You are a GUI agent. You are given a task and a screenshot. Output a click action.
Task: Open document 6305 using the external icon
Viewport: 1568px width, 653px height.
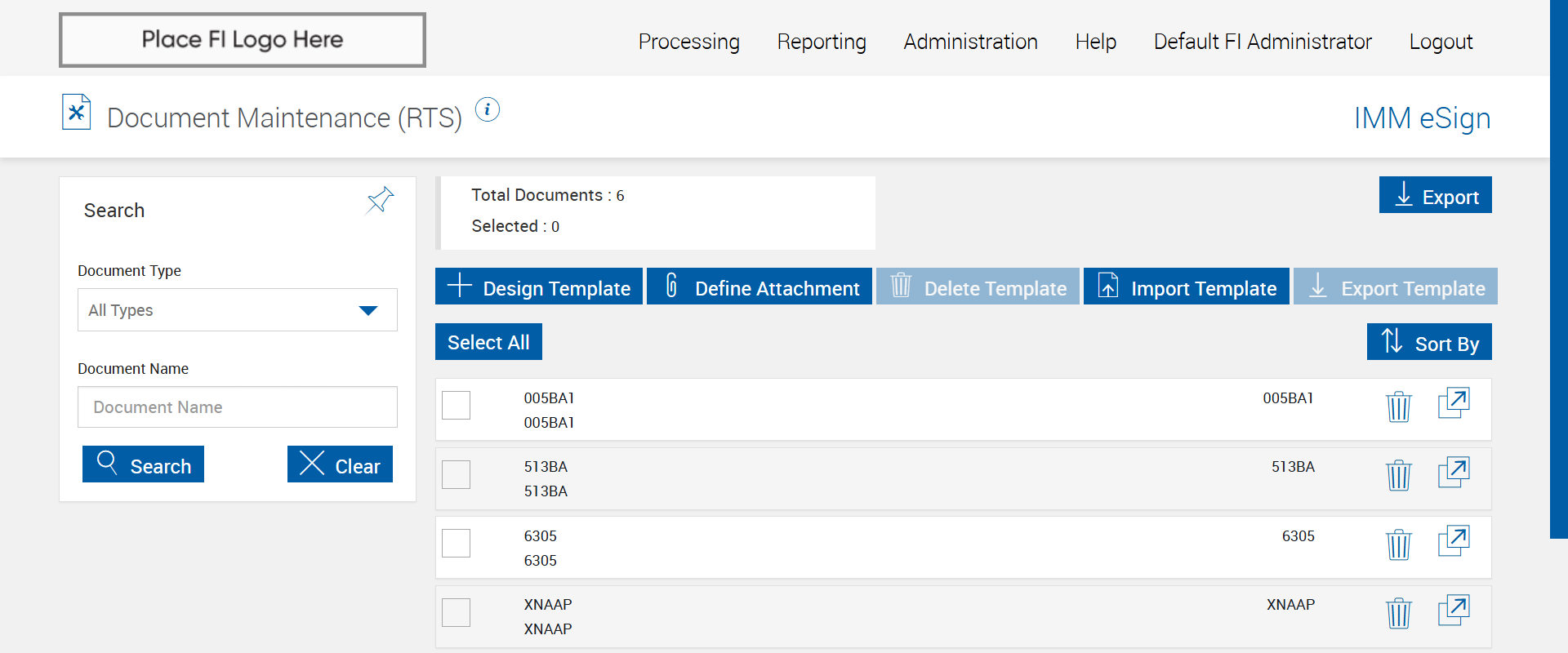click(x=1453, y=541)
